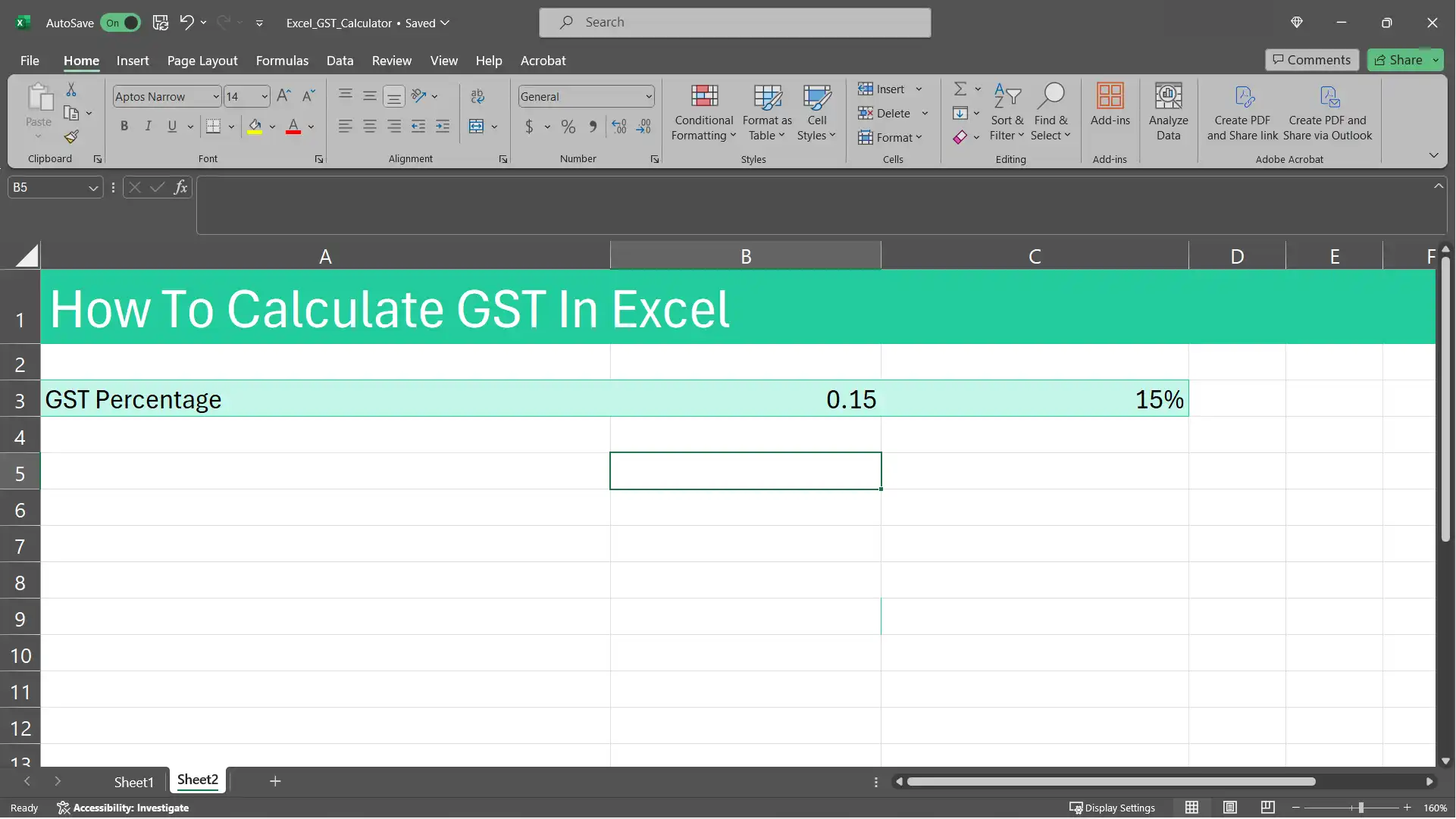The height and width of the screenshot is (819, 1456).
Task: Select the Format Painter brush
Action: click(71, 137)
